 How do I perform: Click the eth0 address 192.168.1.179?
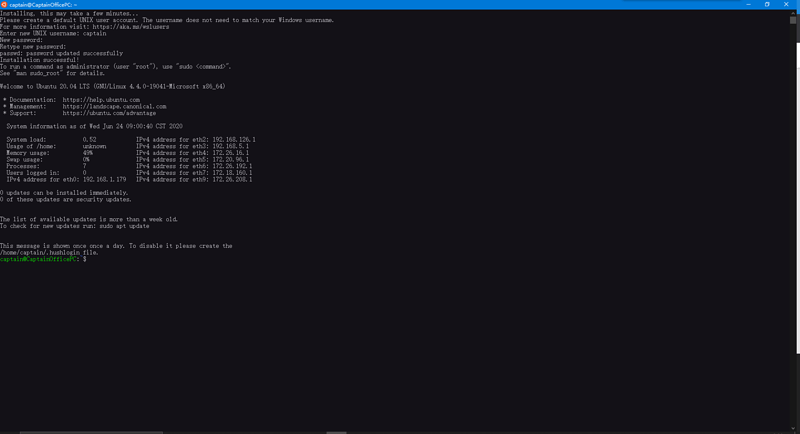[104, 180]
